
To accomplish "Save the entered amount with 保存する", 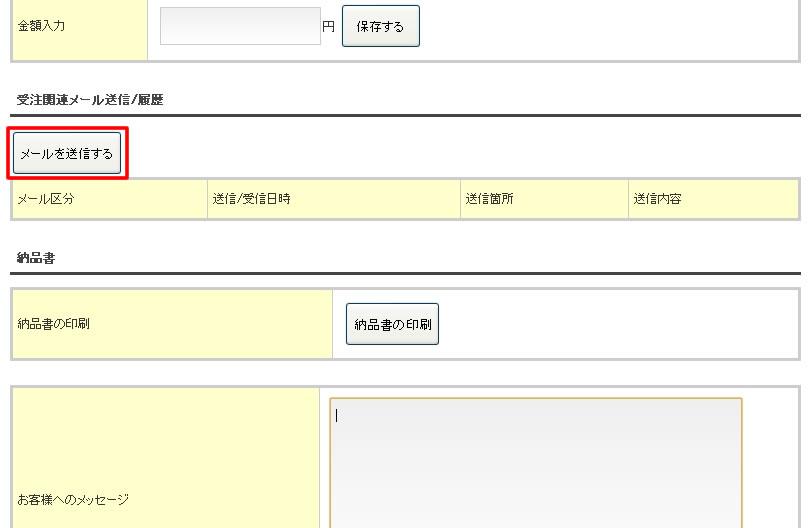I will coord(380,27).
